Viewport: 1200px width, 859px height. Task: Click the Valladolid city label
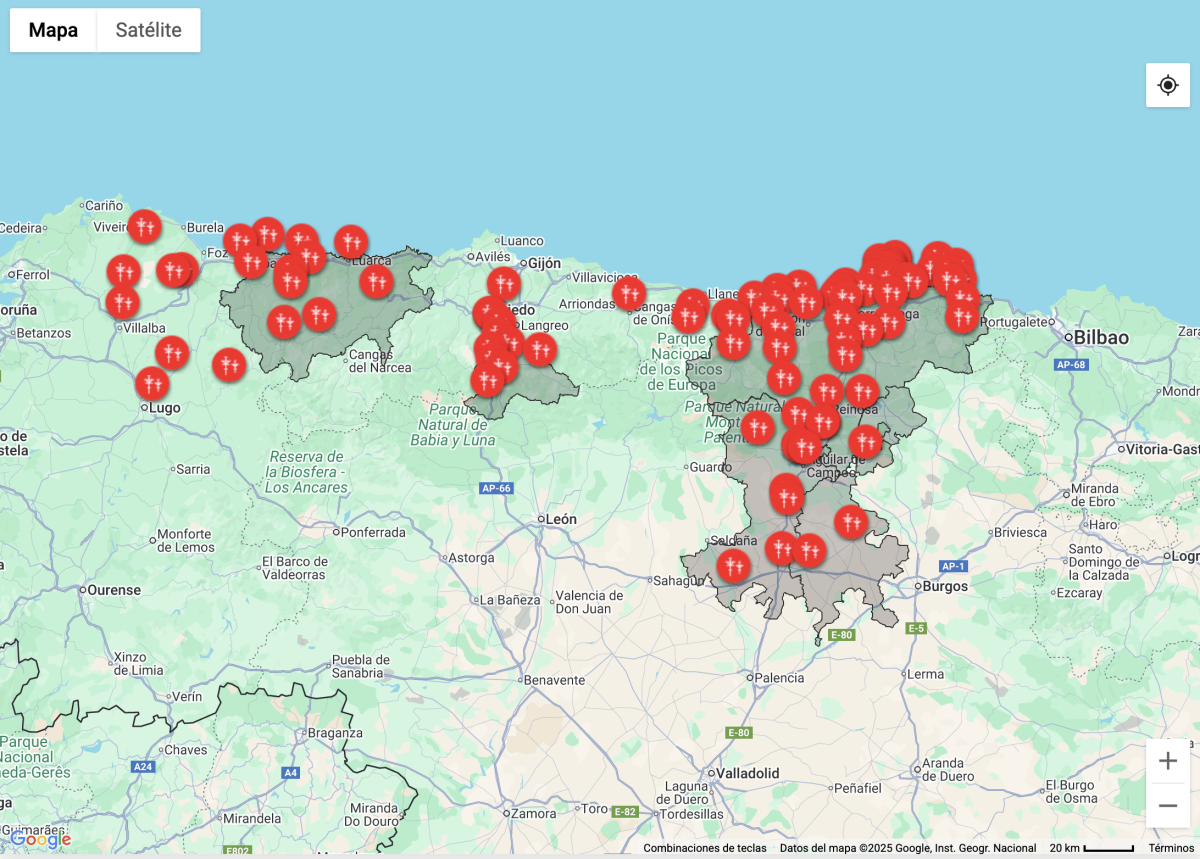pos(746,773)
